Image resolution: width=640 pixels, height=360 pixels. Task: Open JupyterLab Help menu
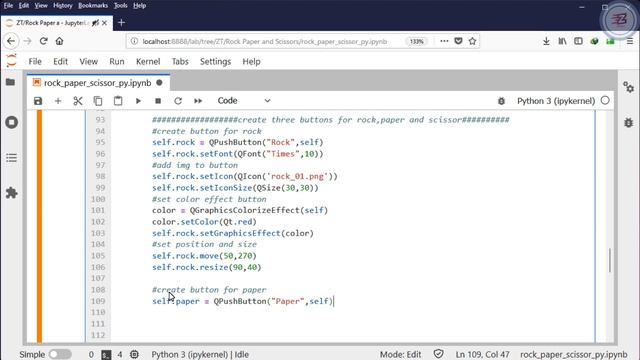tap(251, 62)
